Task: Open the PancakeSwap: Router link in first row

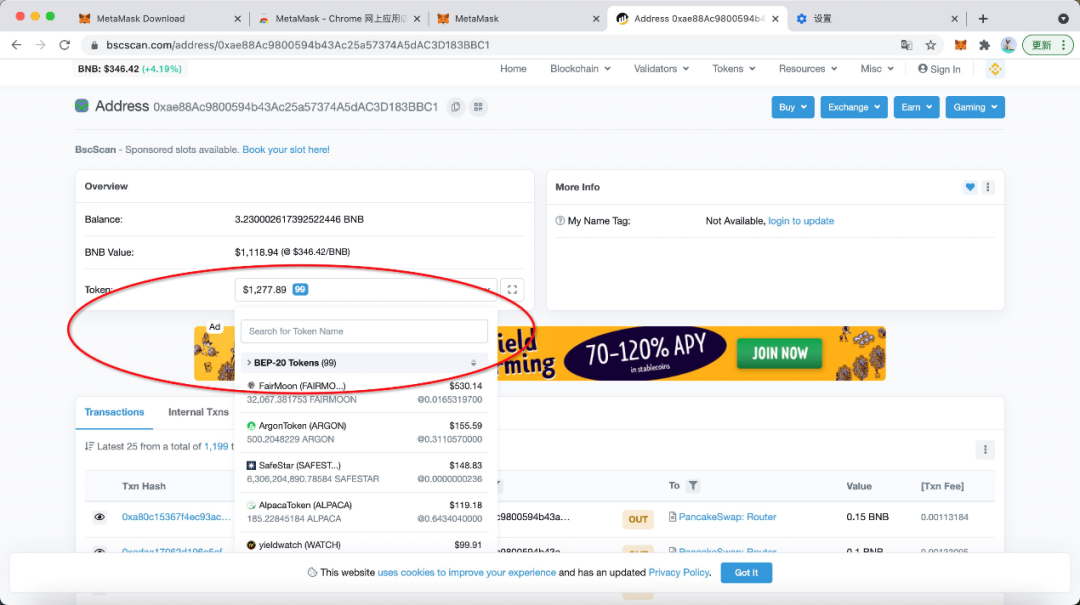Action: [727, 517]
